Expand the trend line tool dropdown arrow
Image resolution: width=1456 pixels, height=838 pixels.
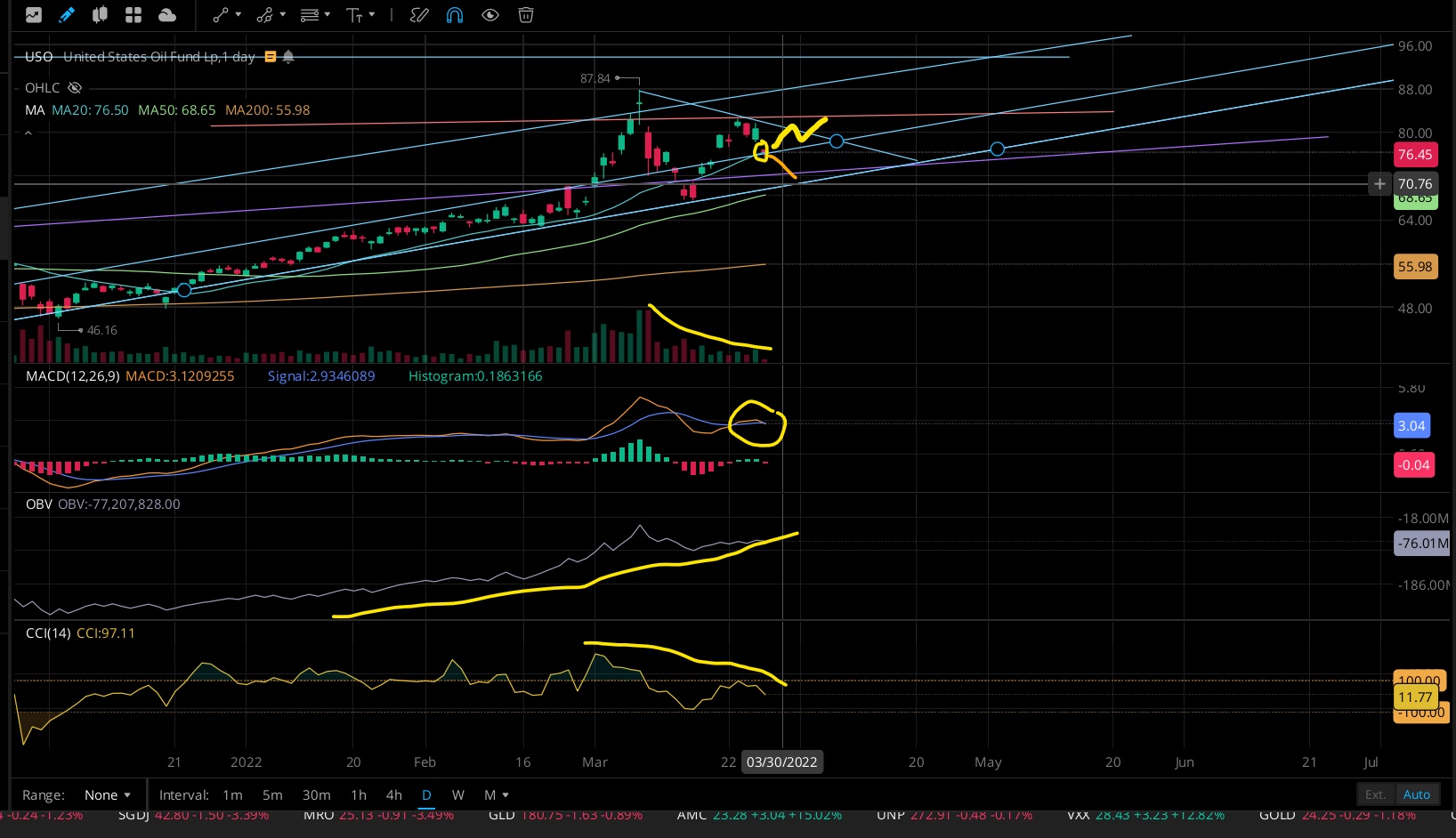239,15
